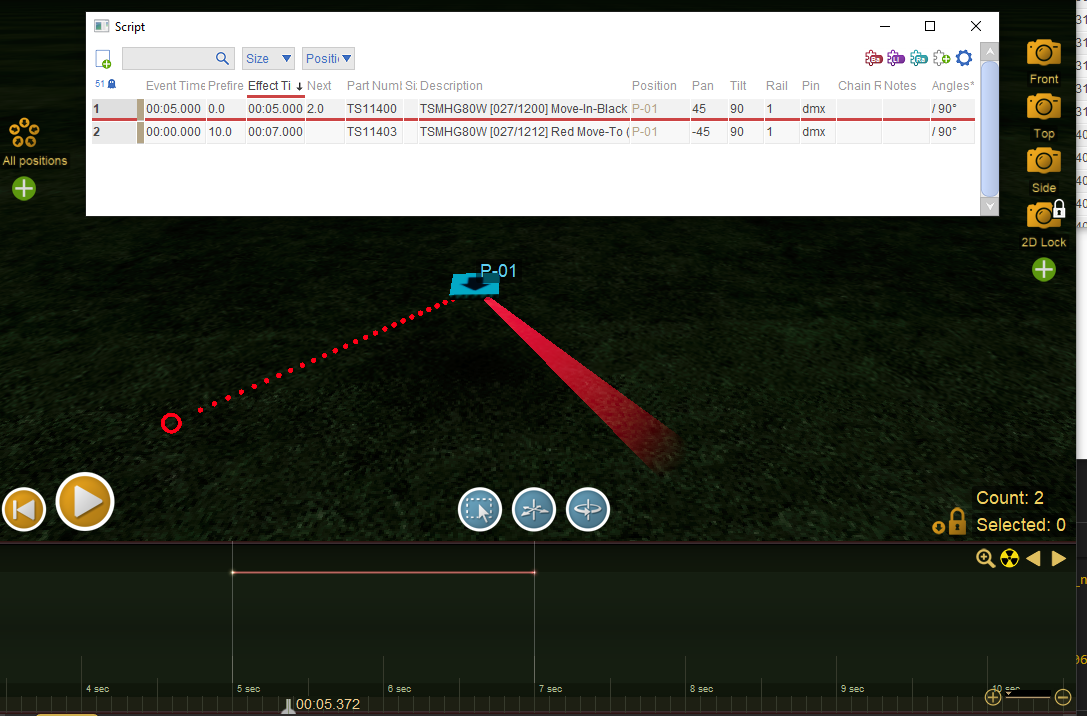
Task: Click the Description column header
Action: [451, 86]
